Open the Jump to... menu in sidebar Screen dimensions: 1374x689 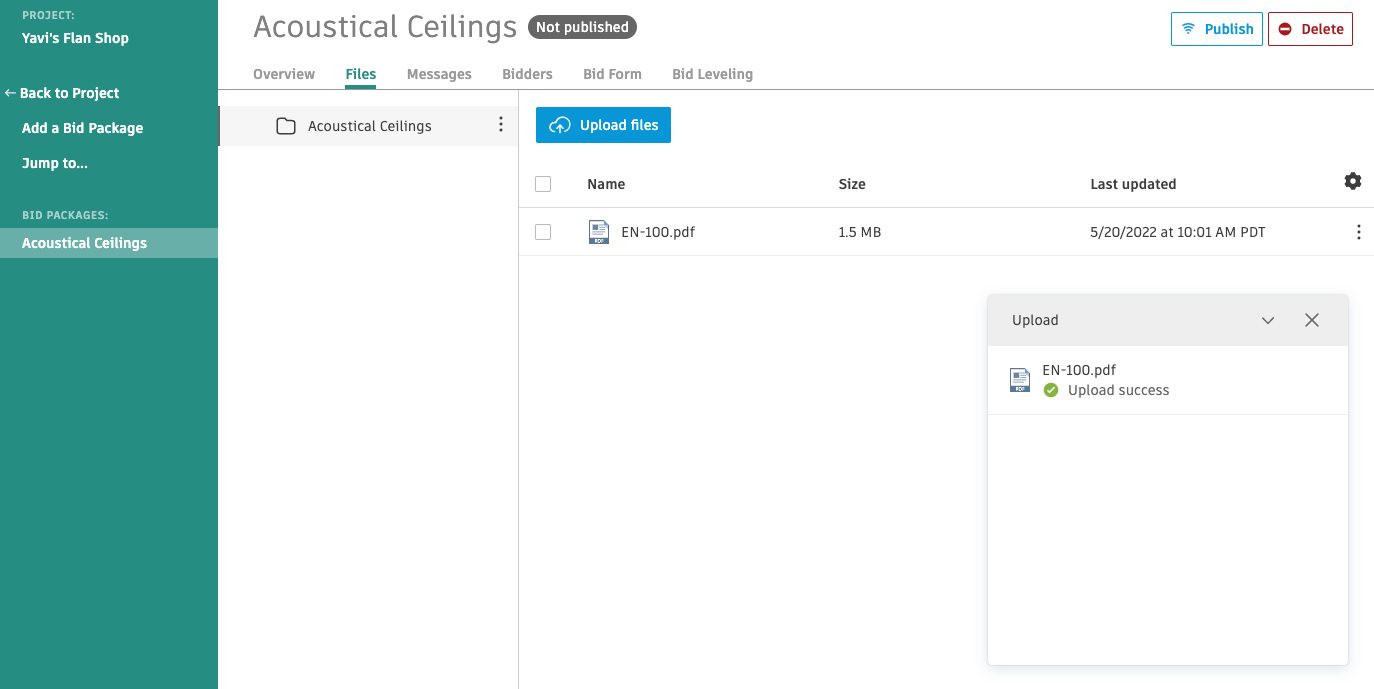coord(55,163)
